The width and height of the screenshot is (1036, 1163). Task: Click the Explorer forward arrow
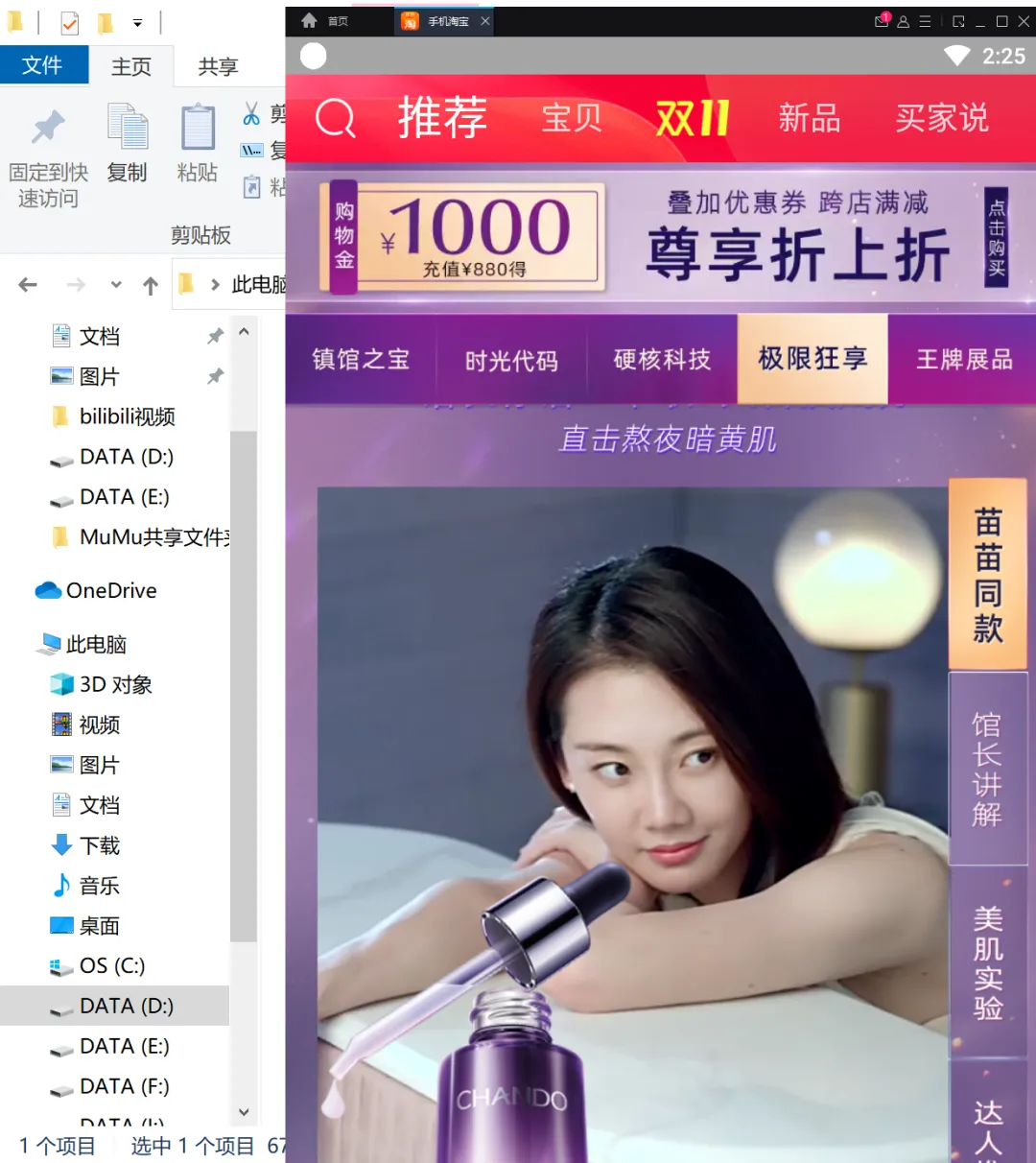[76, 284]
